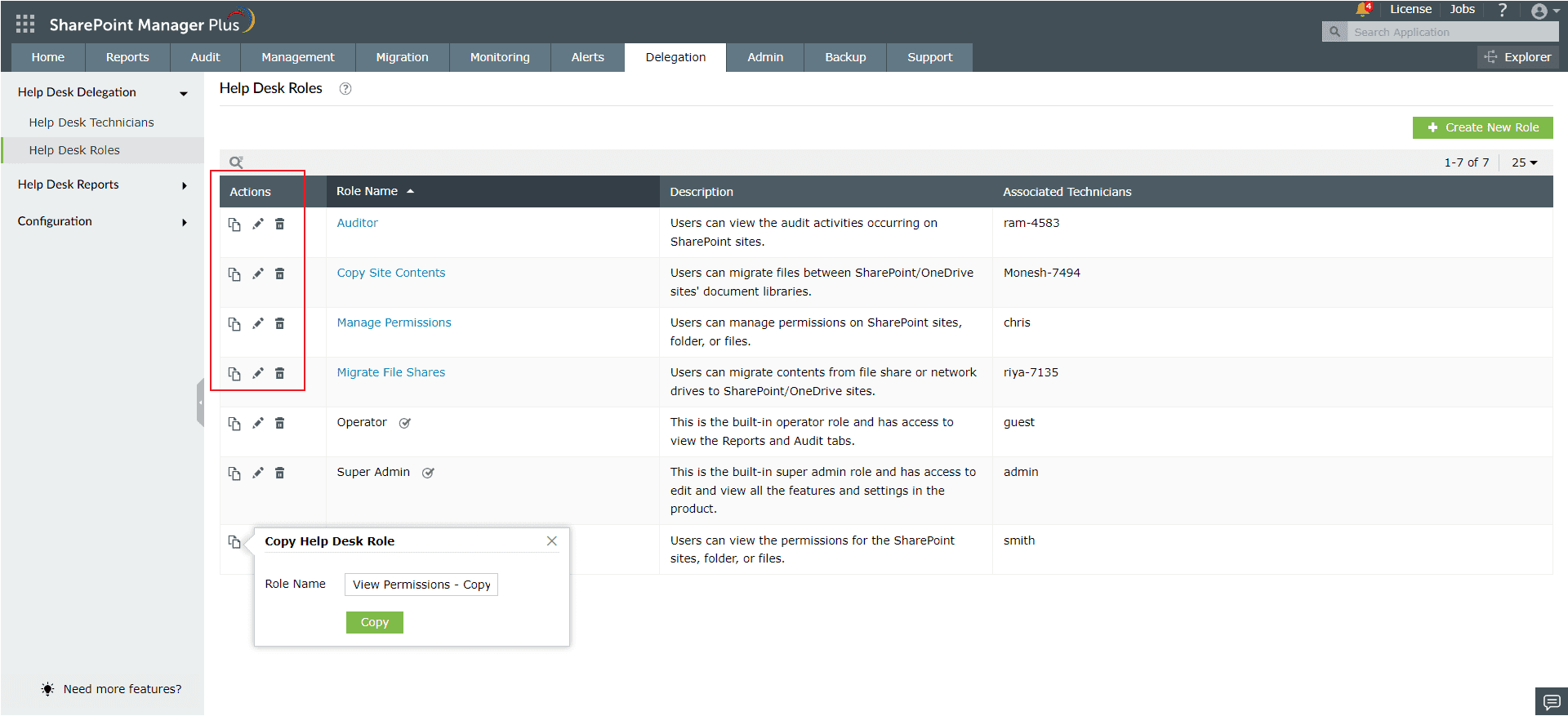Edit the Manage Permissions role
Viewport: 1568px width, 716px height.
point(258,323)
